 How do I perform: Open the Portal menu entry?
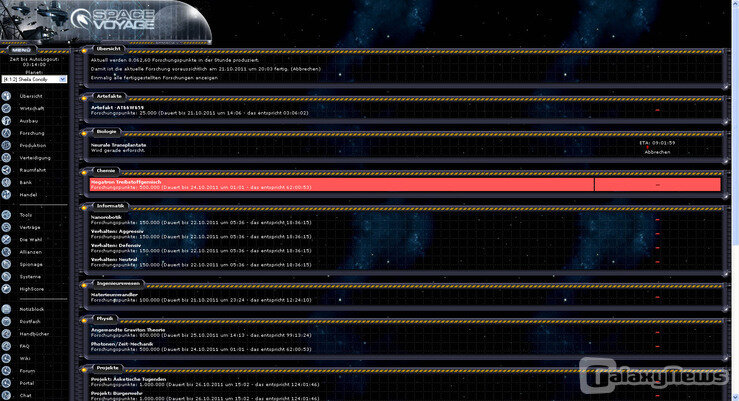pyautogui.click(x=27, y=383)
